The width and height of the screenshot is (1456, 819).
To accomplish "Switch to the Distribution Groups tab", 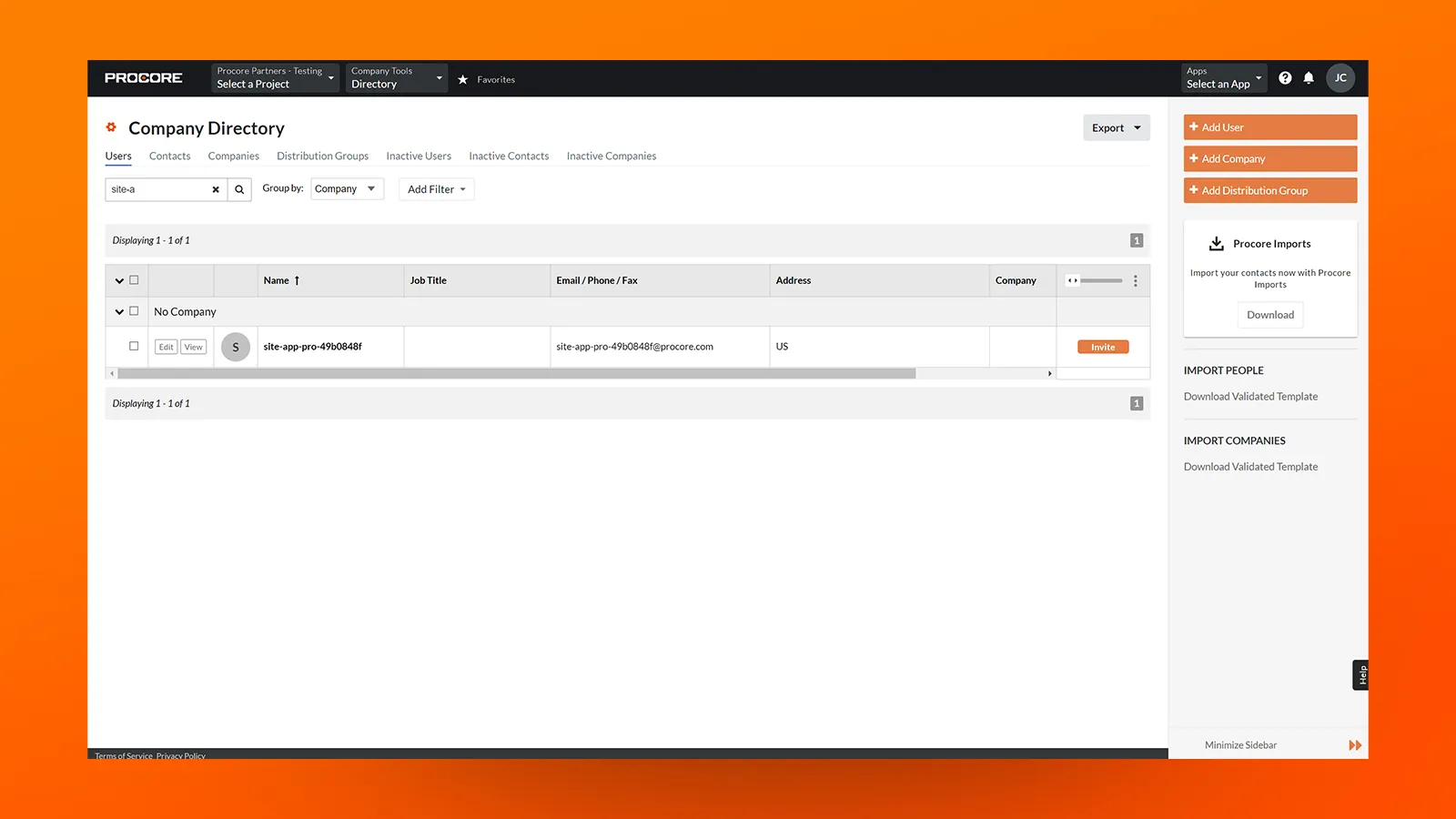I will coord(323,157).
